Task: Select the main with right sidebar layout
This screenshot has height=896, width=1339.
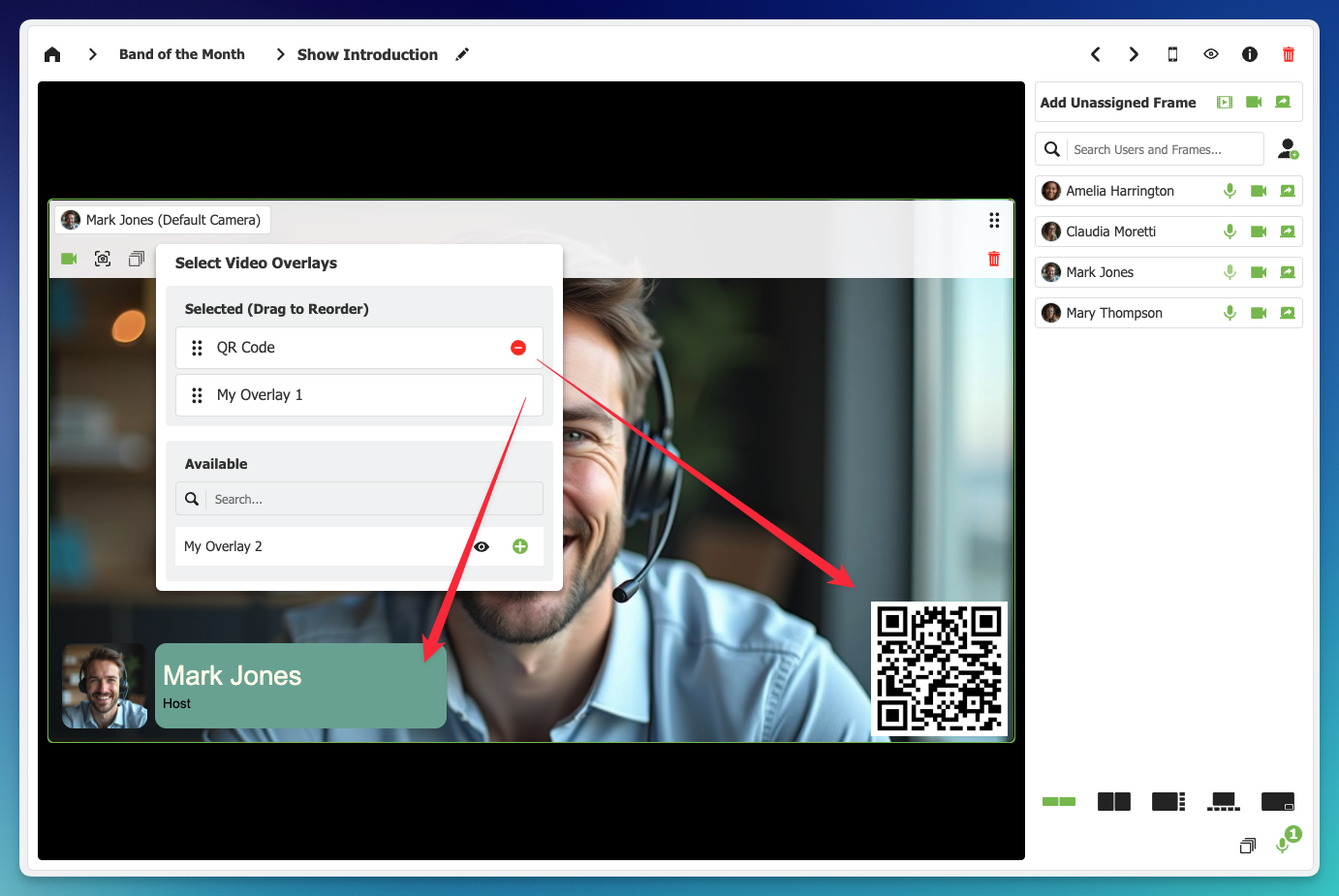Action: (x=1168, y=801)
